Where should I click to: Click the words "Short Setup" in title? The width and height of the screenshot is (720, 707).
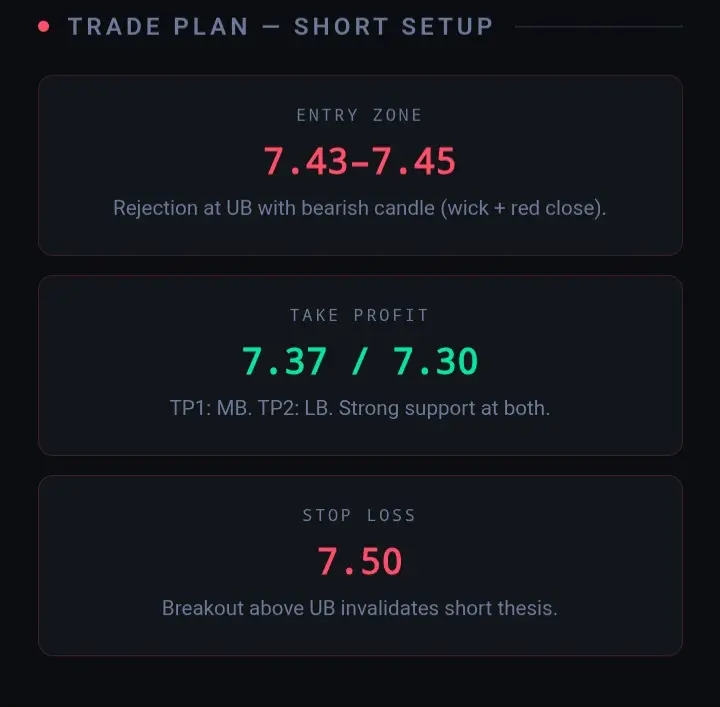coord(394,26)
